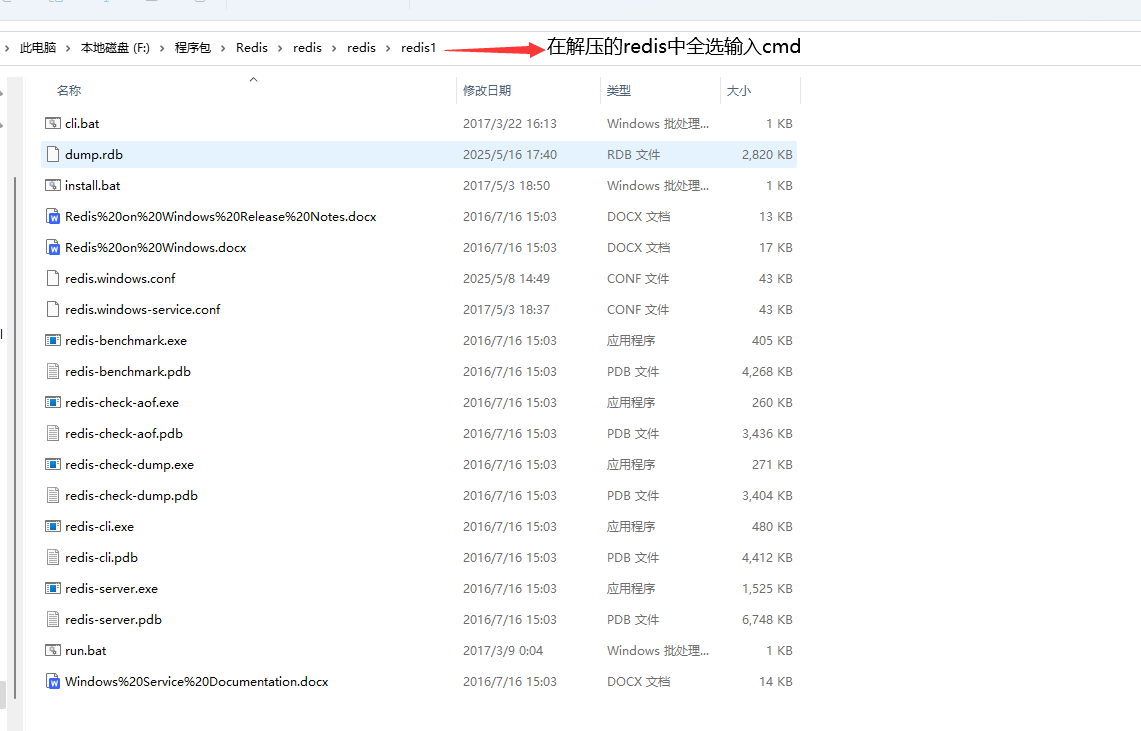Image resolution: width=1141 pixels, height=731 pixels.
Task: Select the file name cli.bat
Action: tap(82, 124)
